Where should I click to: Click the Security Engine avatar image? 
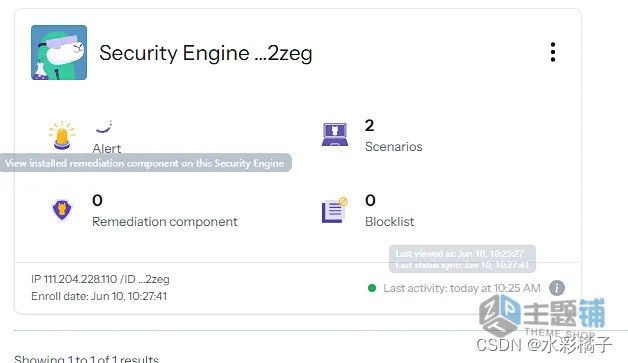59,52
